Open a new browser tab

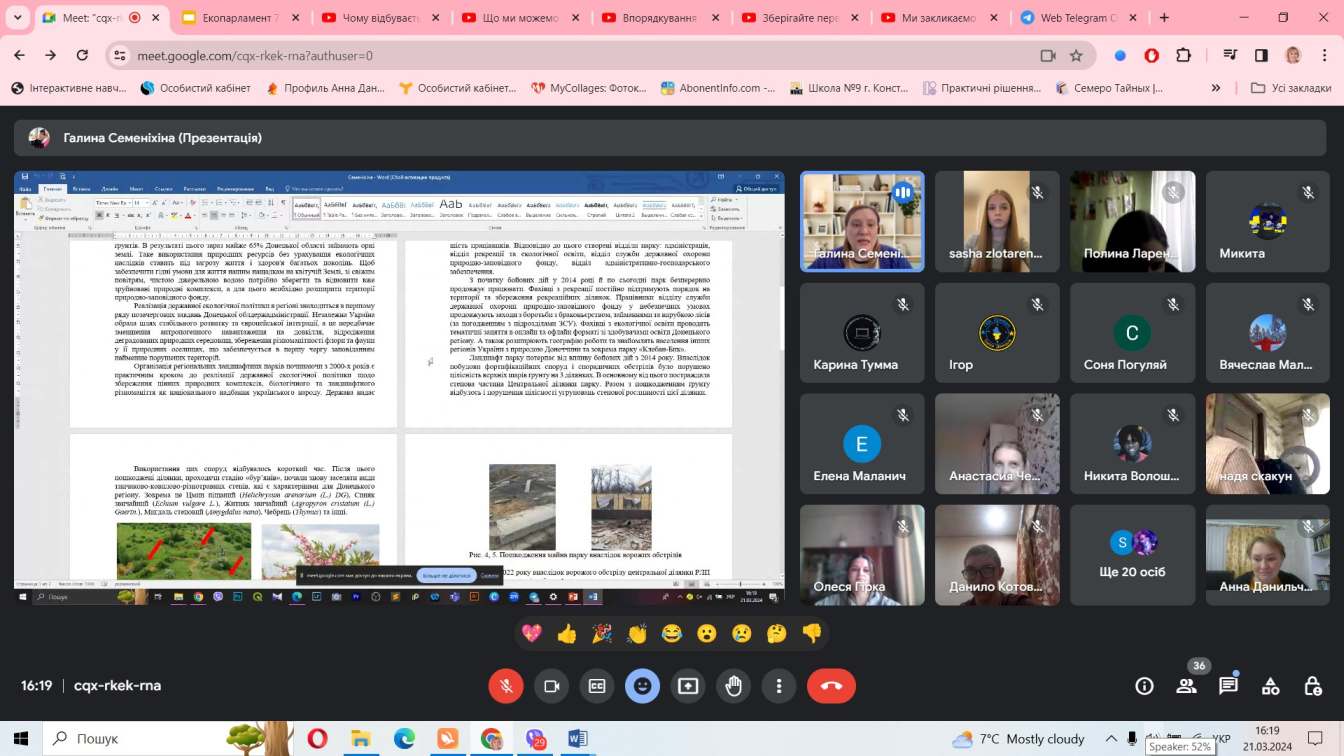point(1164,17)
